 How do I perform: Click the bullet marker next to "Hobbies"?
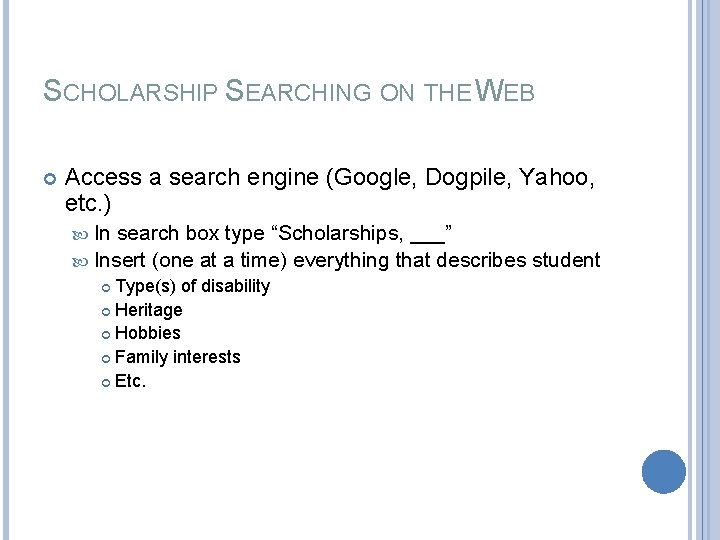106,334
